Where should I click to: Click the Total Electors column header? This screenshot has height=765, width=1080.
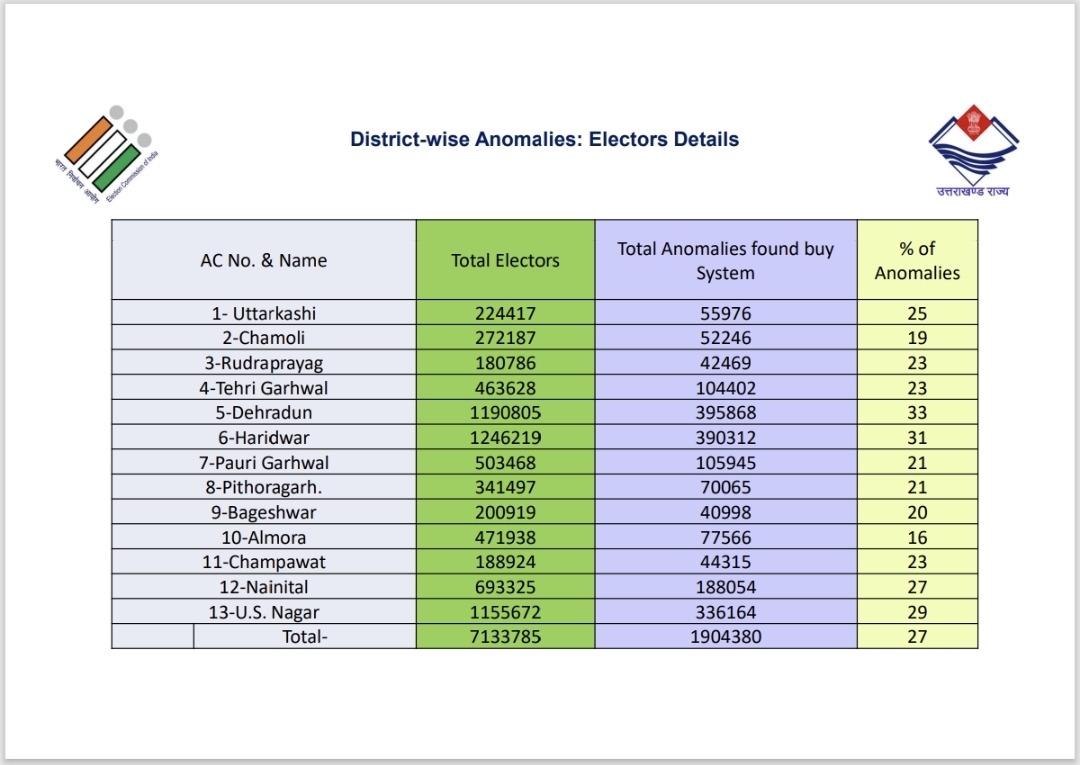pos(506,260)
